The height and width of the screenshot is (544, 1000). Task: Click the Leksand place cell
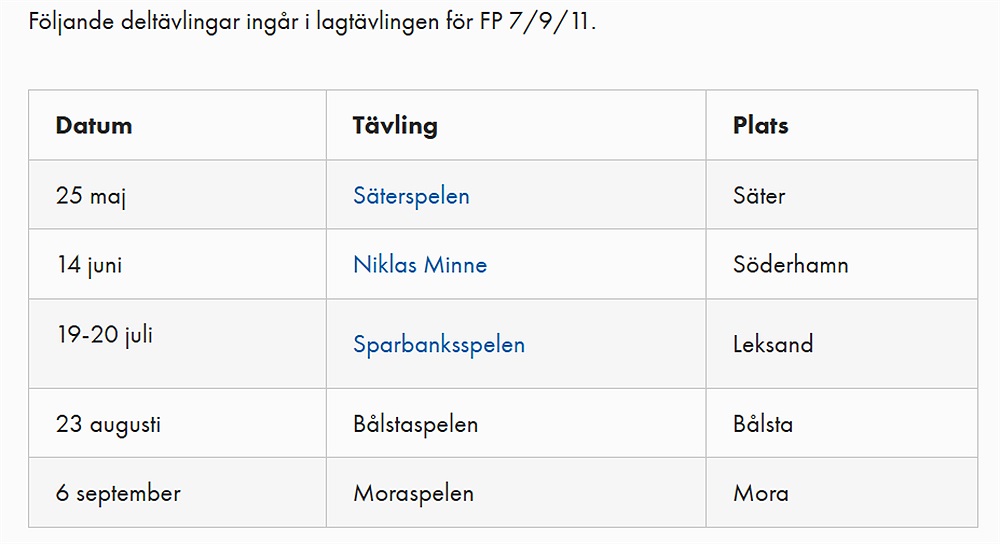click(x=773, y=344)
